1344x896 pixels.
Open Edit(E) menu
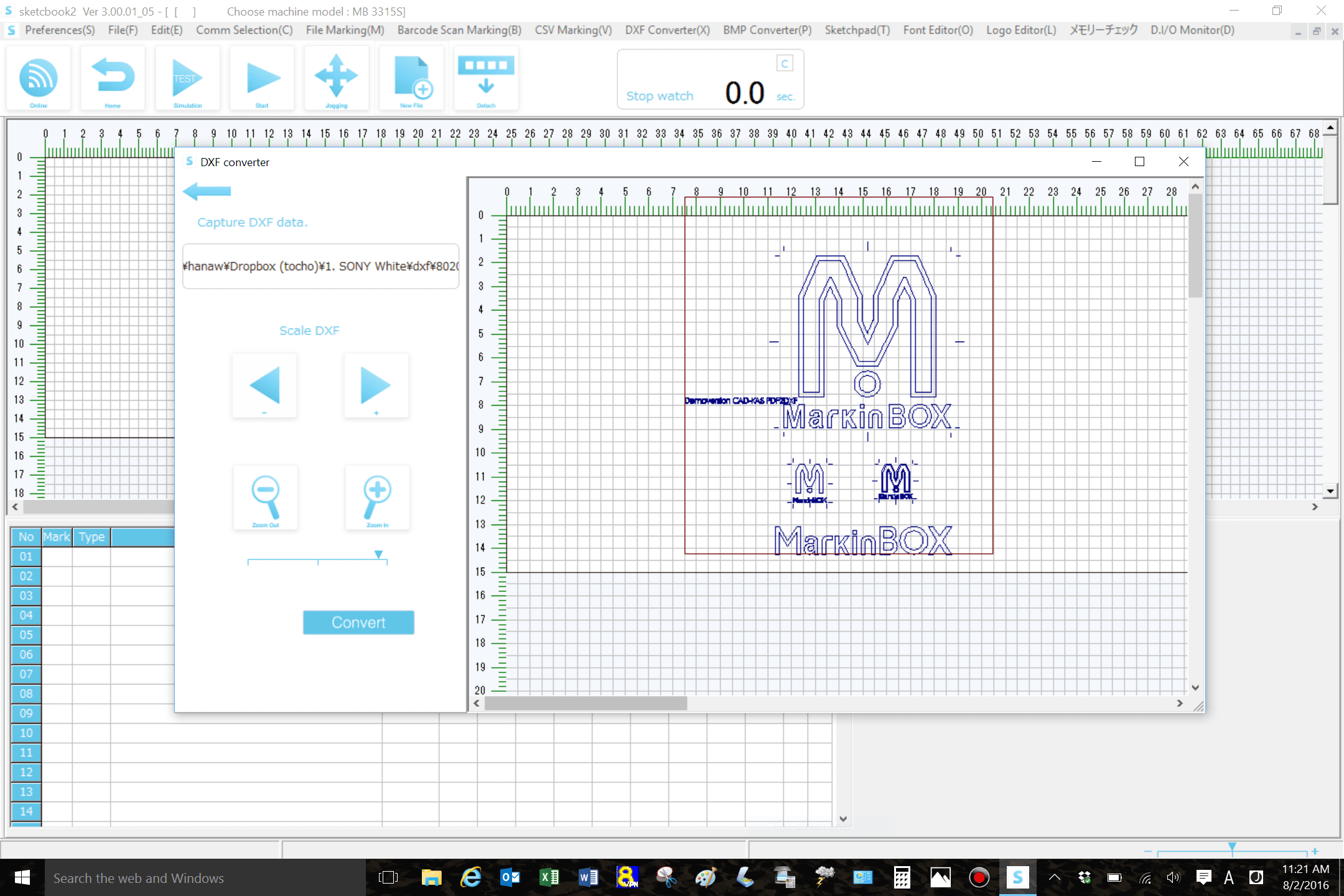pos(167,30)
